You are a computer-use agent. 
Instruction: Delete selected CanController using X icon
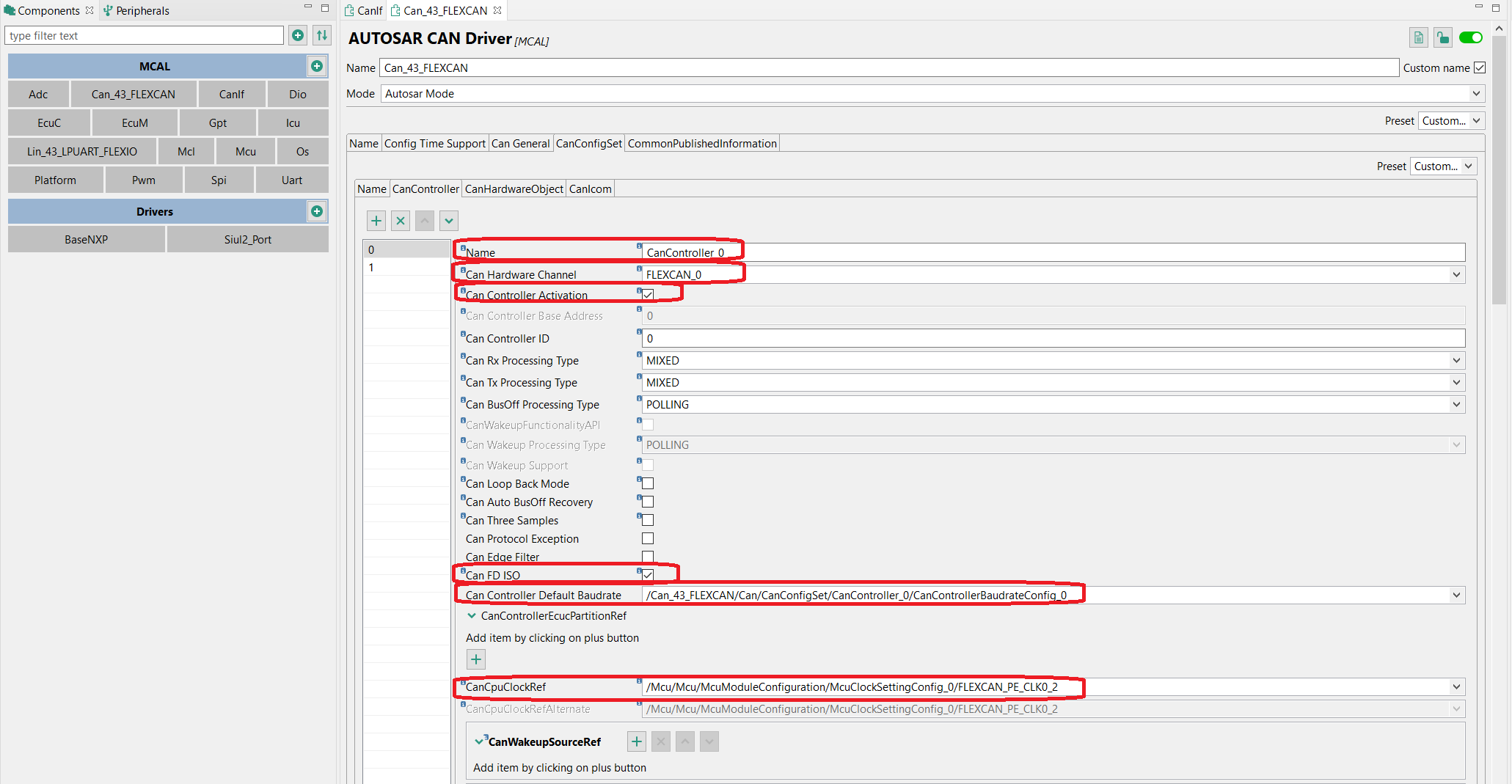400,220
